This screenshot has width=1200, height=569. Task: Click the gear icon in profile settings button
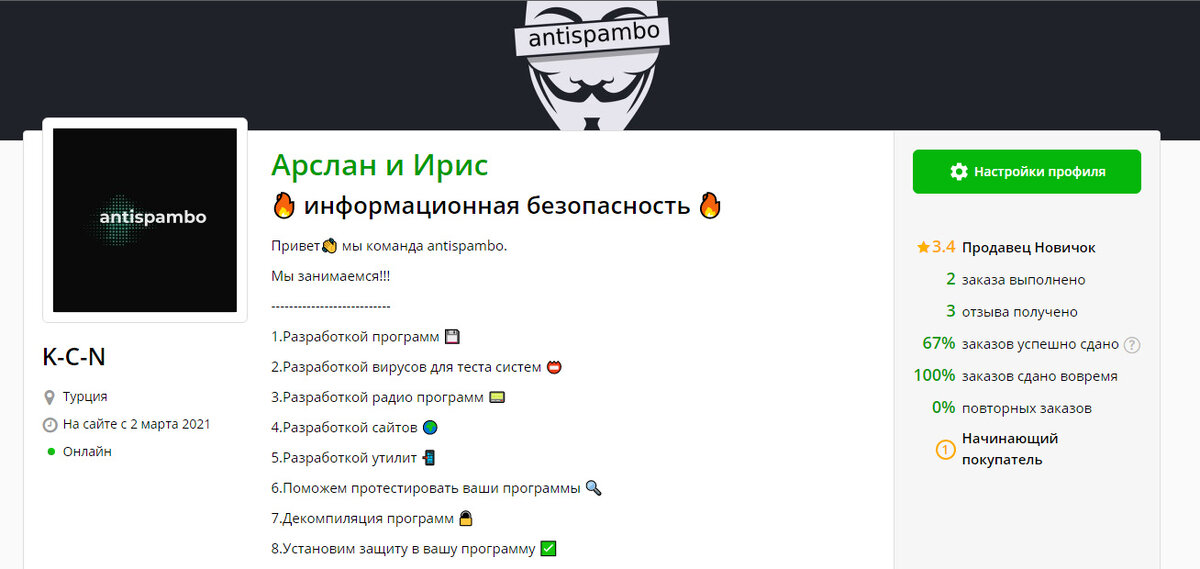tap(958, 172)
